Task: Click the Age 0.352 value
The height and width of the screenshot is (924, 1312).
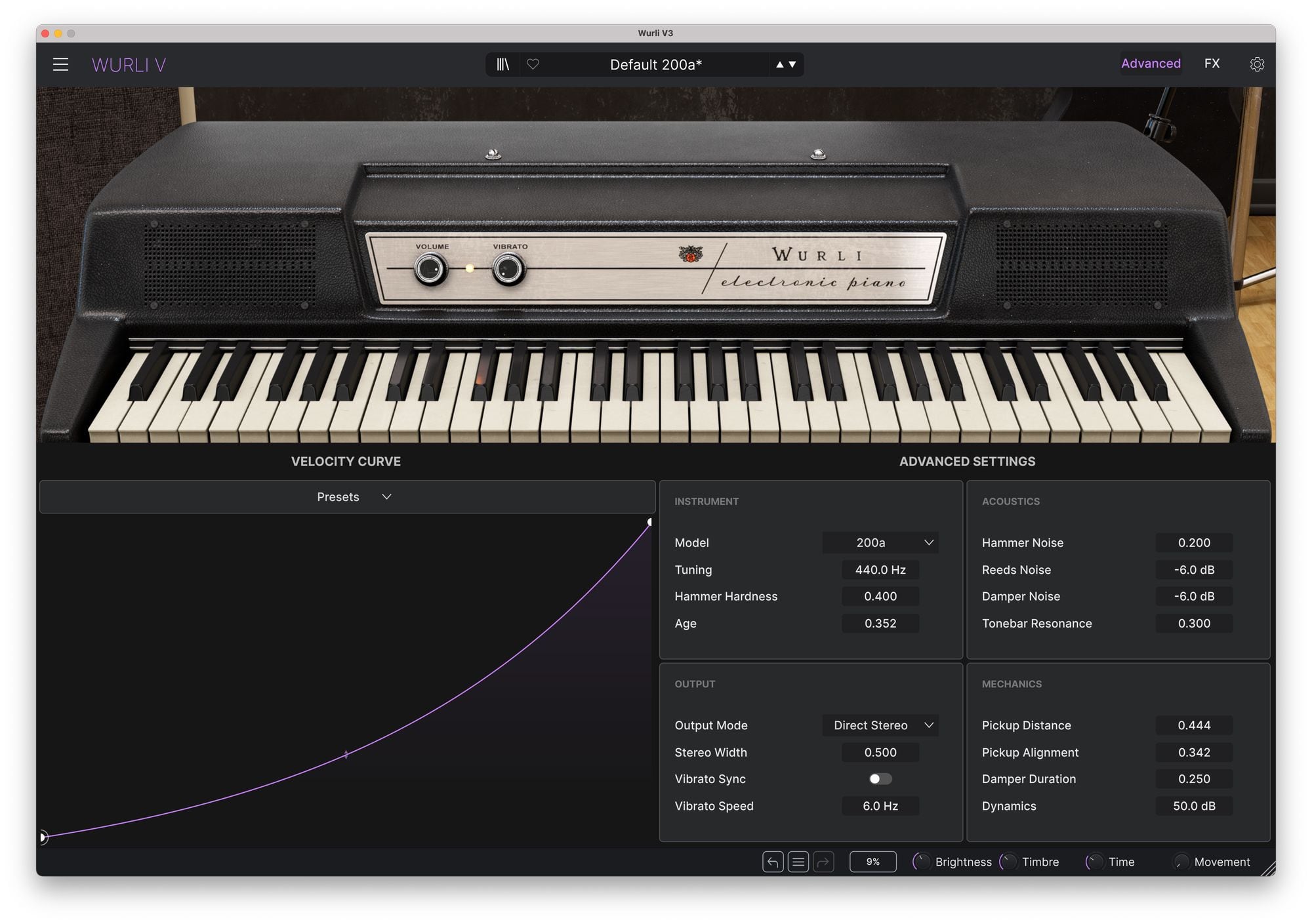Action: click(x=880, y=624)
